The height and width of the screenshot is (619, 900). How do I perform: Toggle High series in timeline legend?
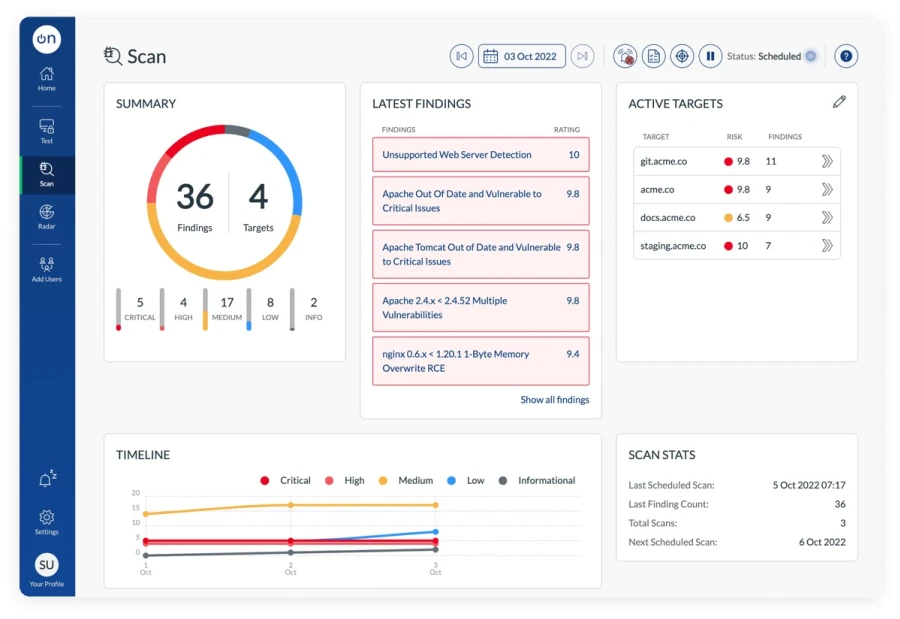pyautogui.click(x=344, y=481)
